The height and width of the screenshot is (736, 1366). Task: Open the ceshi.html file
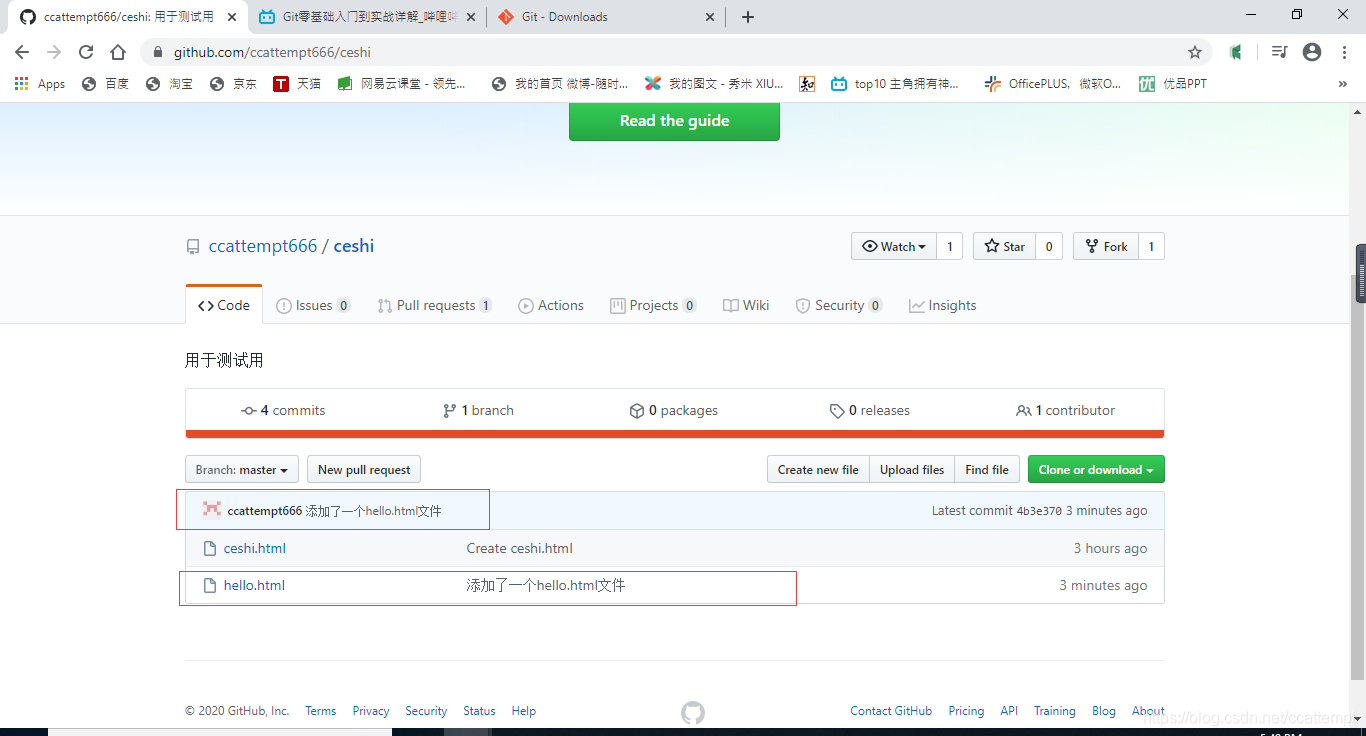254,548
